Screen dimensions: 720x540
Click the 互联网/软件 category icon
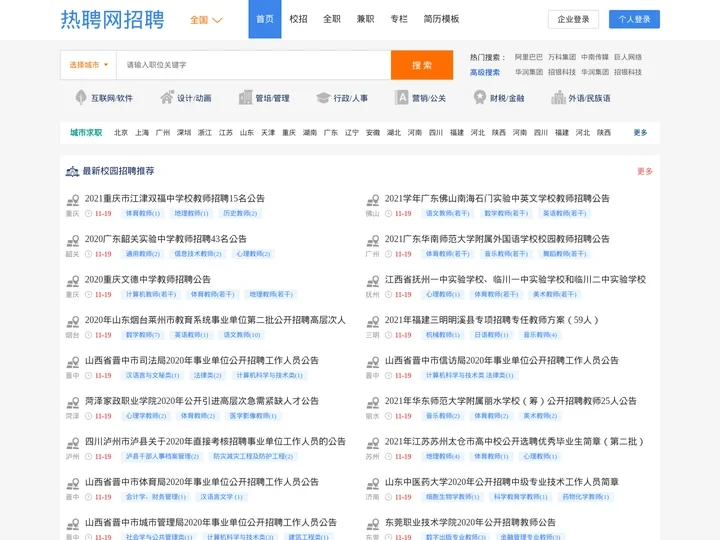[81, 97]
